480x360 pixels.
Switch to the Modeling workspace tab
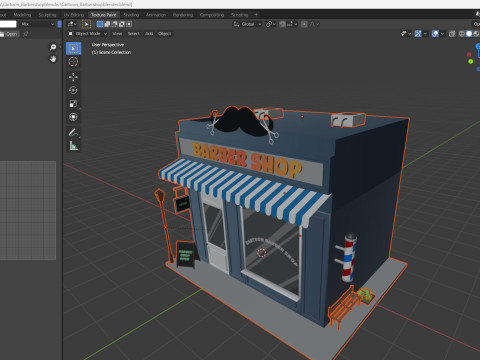(22, 15)
